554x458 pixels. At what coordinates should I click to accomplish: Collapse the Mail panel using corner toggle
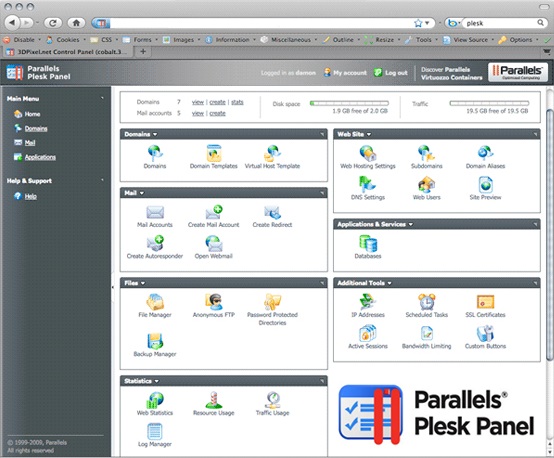click(x=322, y=193)
